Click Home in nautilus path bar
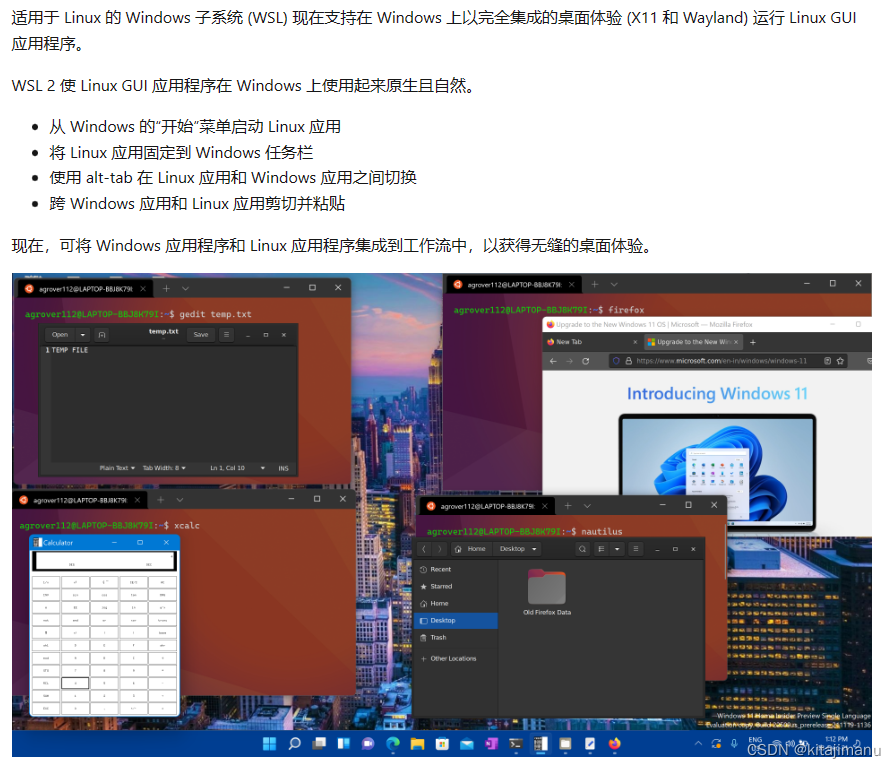896x768 pixels. (x=471, y=549)
